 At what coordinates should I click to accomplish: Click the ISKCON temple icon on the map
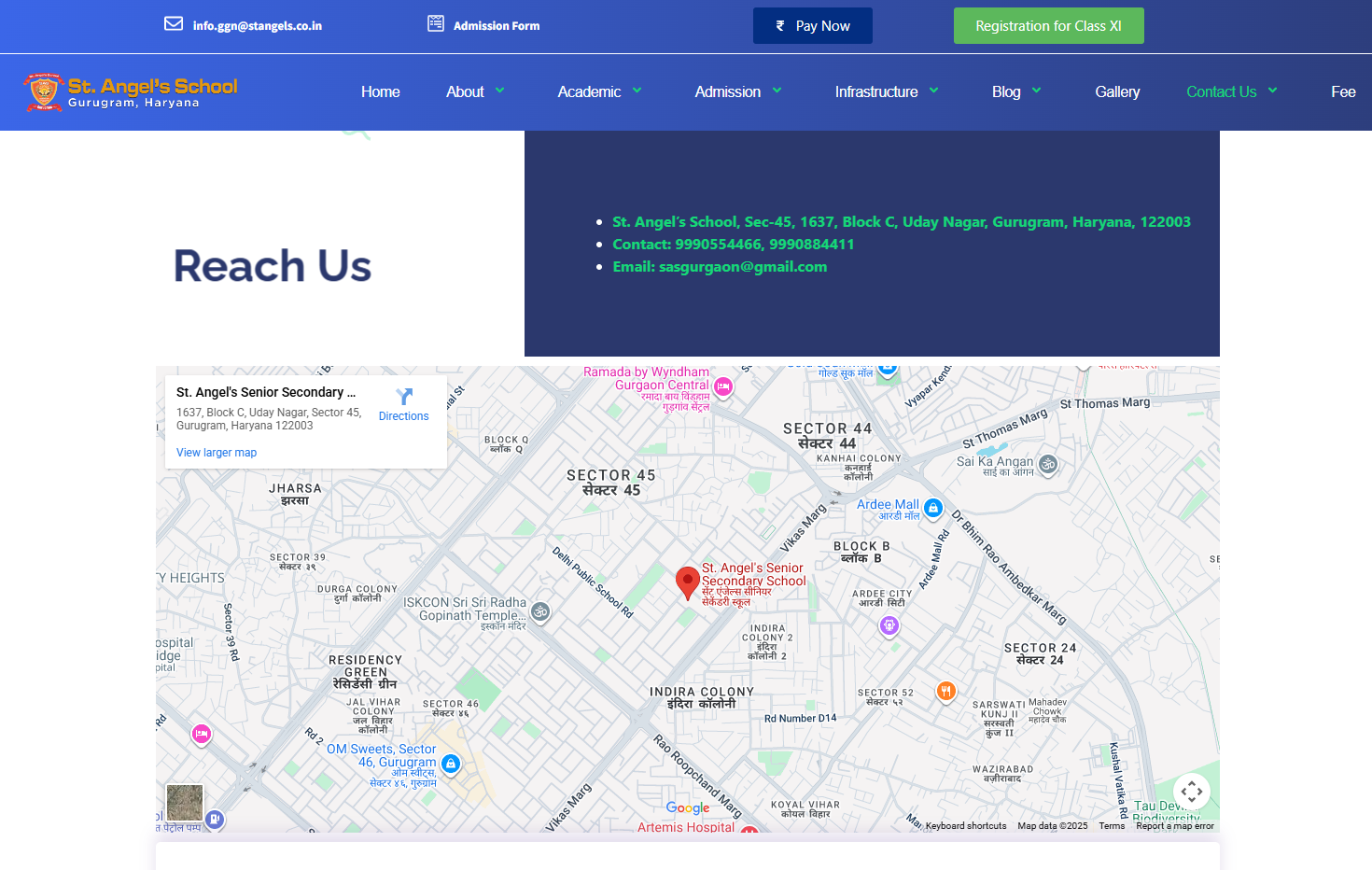click(x=540, y=611)
